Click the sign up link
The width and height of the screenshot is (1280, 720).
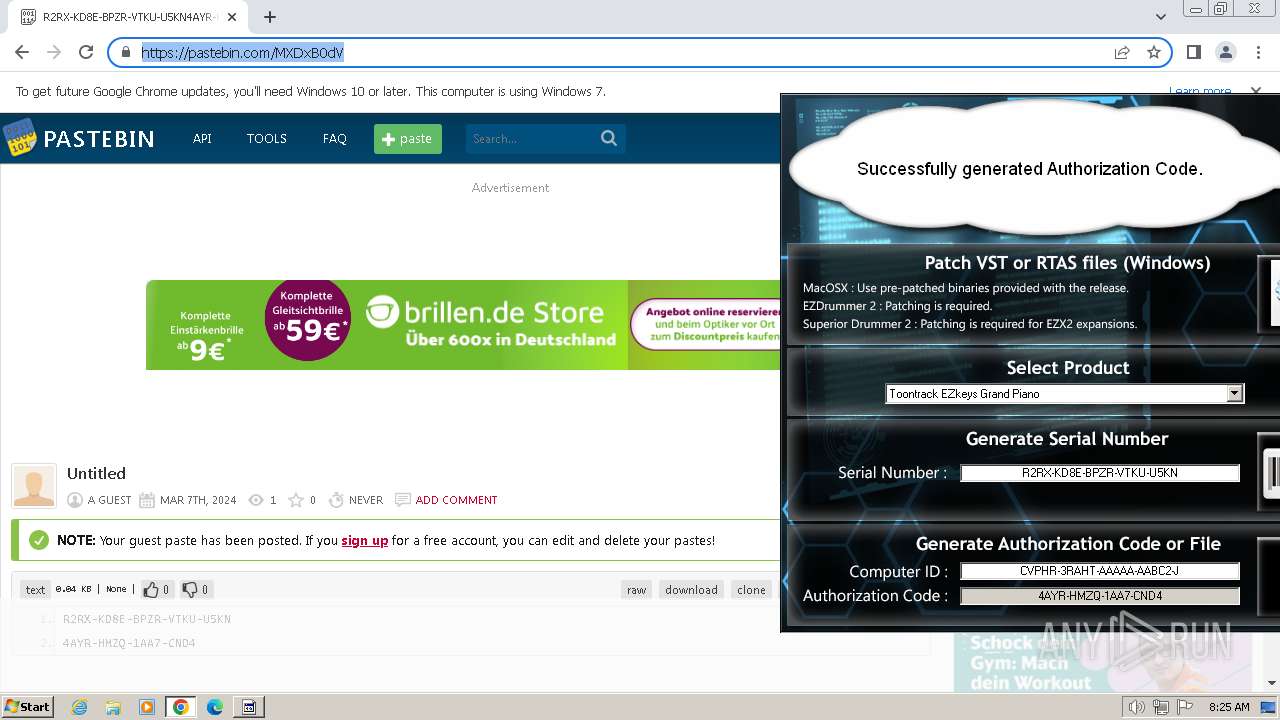(365, 540)
